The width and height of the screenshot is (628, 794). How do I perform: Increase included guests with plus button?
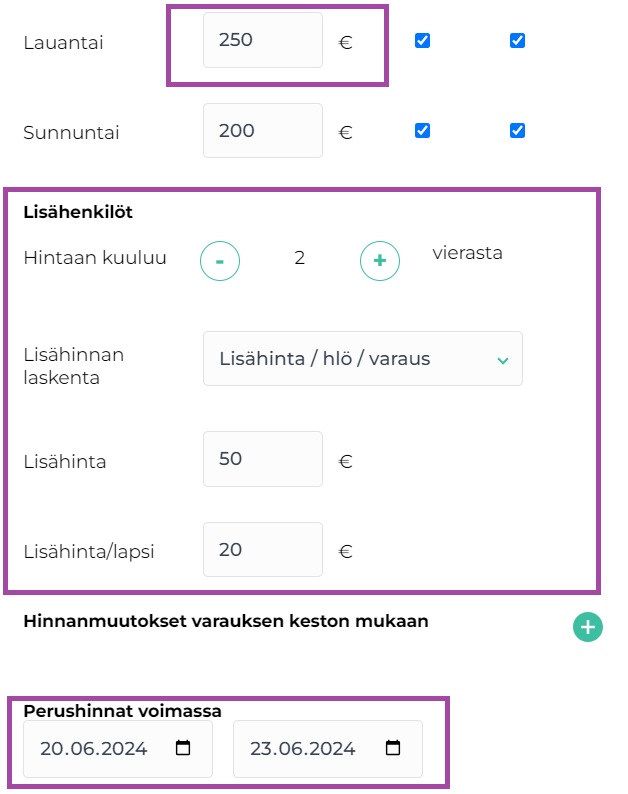(380, 261)
